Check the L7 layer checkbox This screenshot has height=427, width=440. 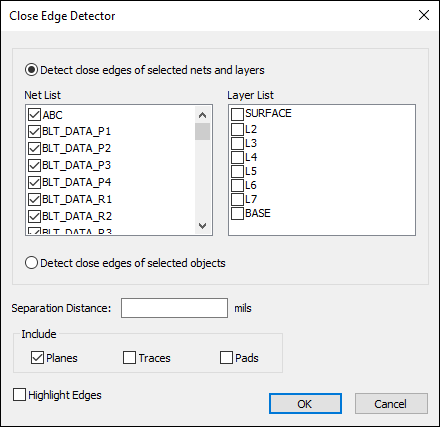[x=237, y=199]
